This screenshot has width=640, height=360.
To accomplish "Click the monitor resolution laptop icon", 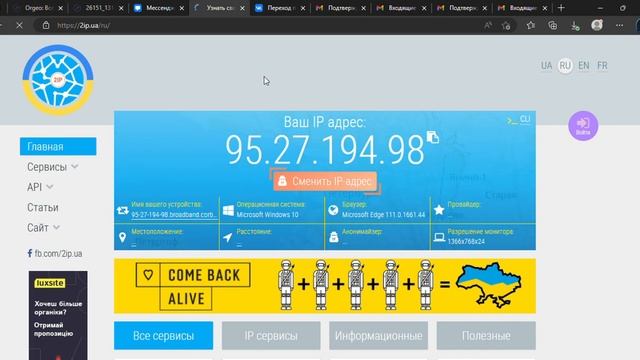I will [x=439, y=237].
